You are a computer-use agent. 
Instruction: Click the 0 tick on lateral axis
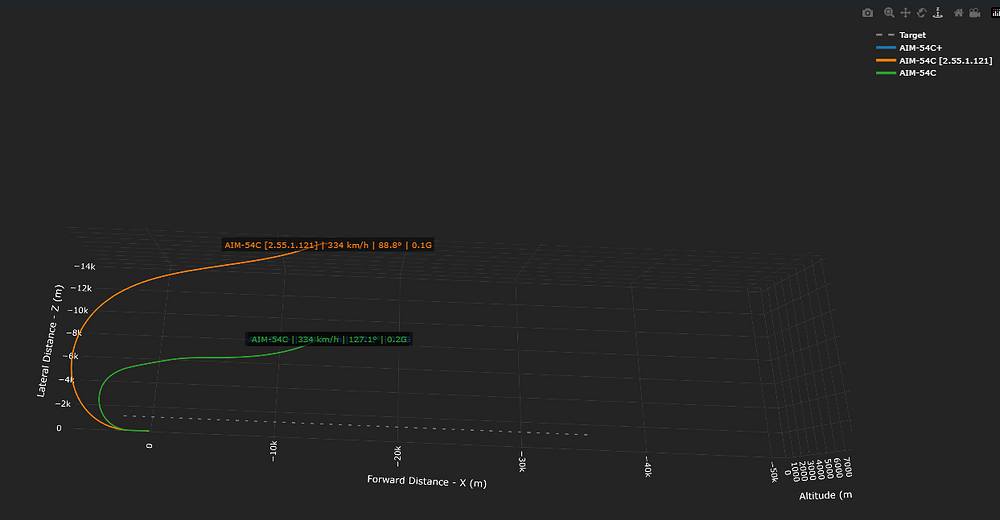coord(59,428)
